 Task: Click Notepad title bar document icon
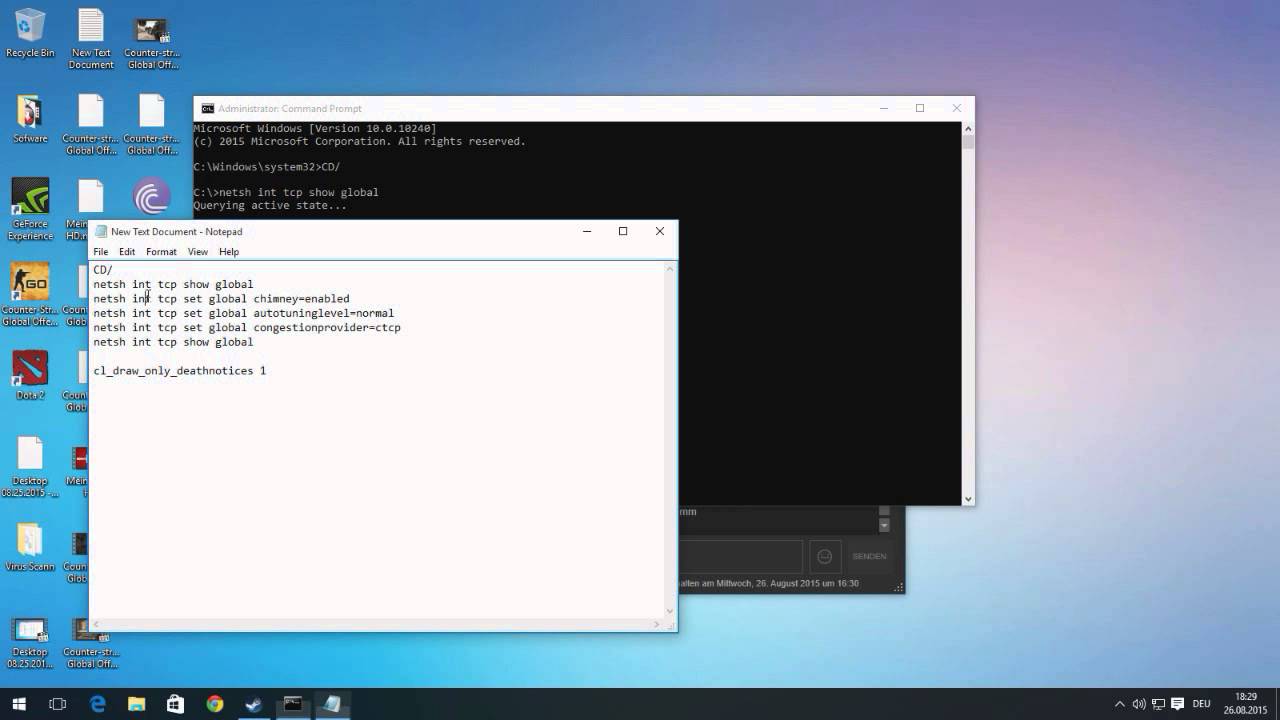coord(101,231)
